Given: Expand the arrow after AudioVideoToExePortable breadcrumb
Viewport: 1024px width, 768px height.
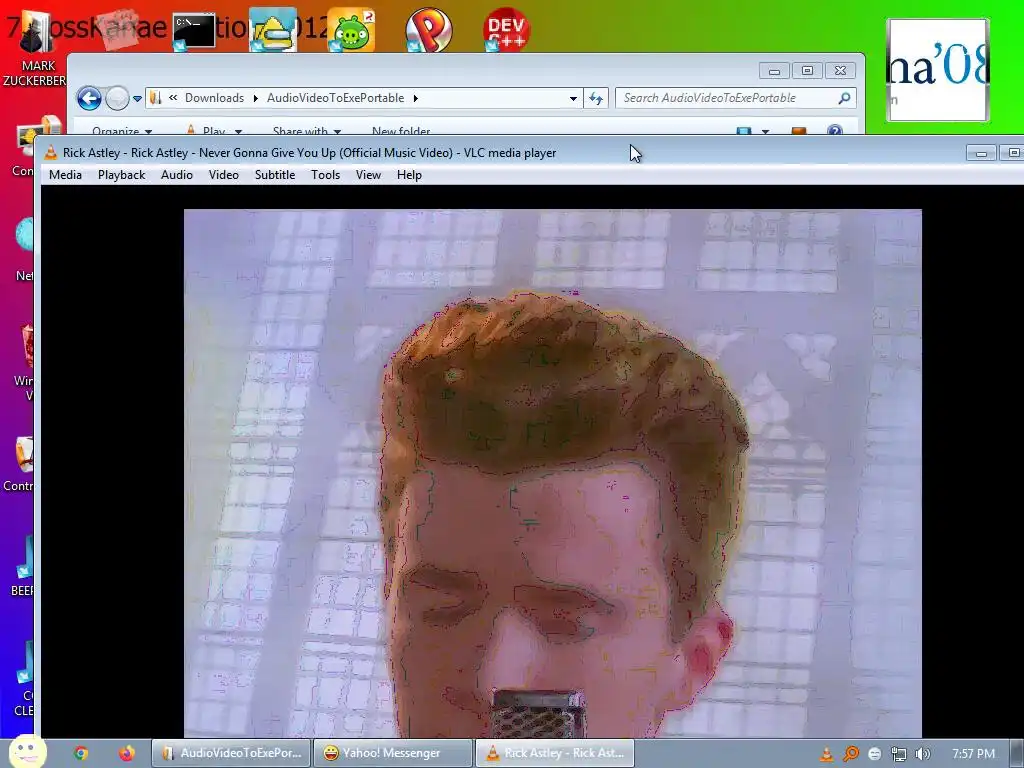Looking at the screenshot, I should 415,98.
